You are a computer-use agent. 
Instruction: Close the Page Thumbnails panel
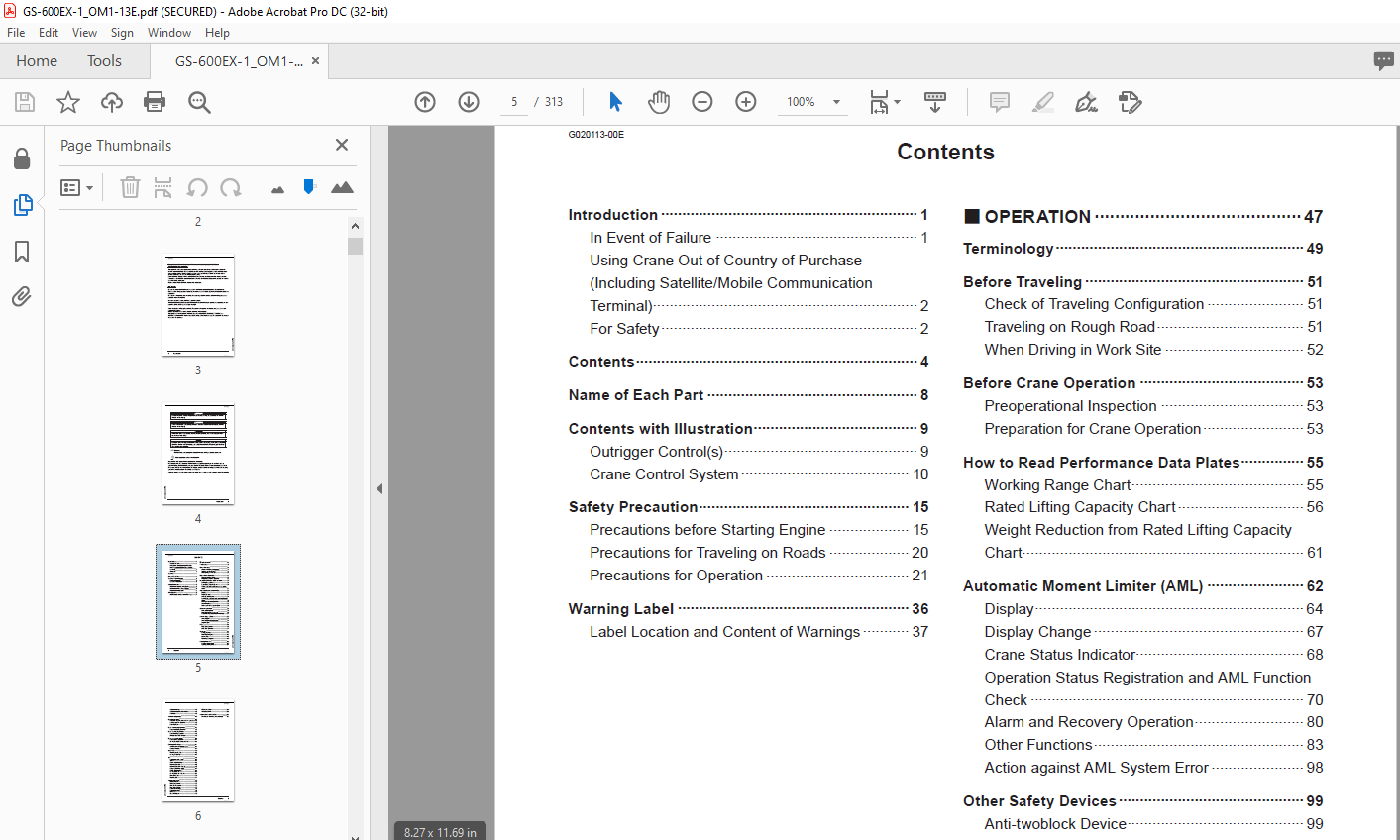(342, 145)
